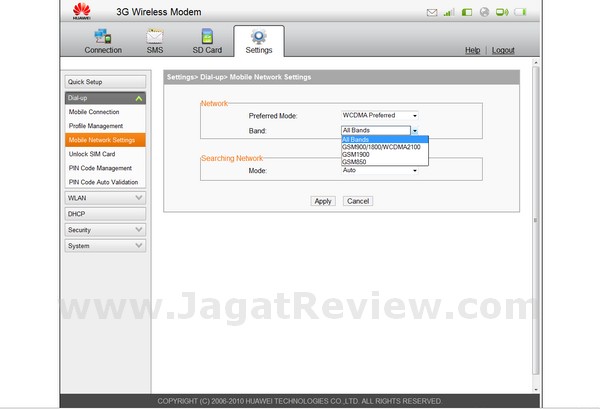This screenshot has height=409, width=600.
Task: Open the Preferred Mode dropdown
Action: point(380,116)
